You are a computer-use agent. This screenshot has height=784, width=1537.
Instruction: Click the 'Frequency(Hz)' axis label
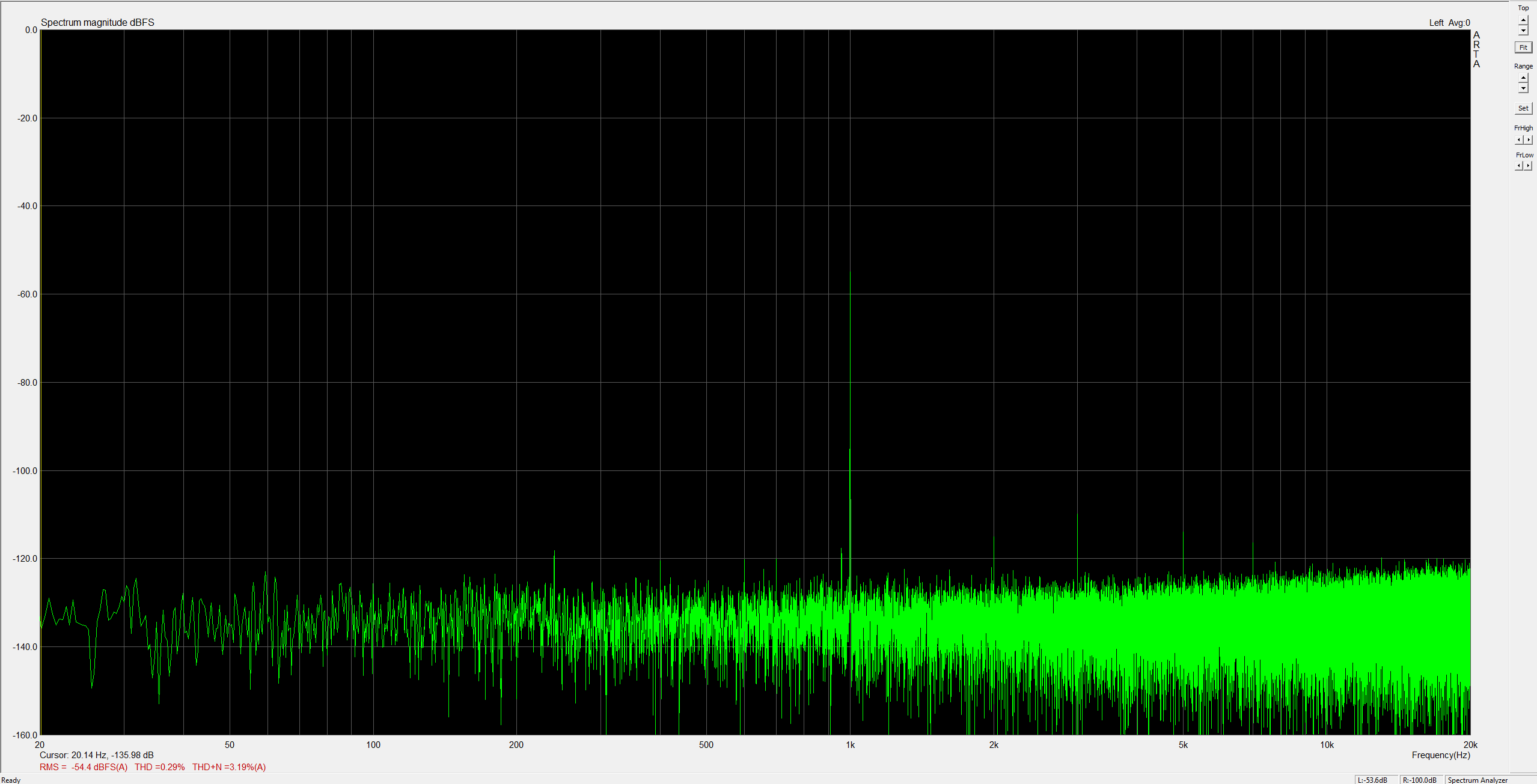(1441, 755)
